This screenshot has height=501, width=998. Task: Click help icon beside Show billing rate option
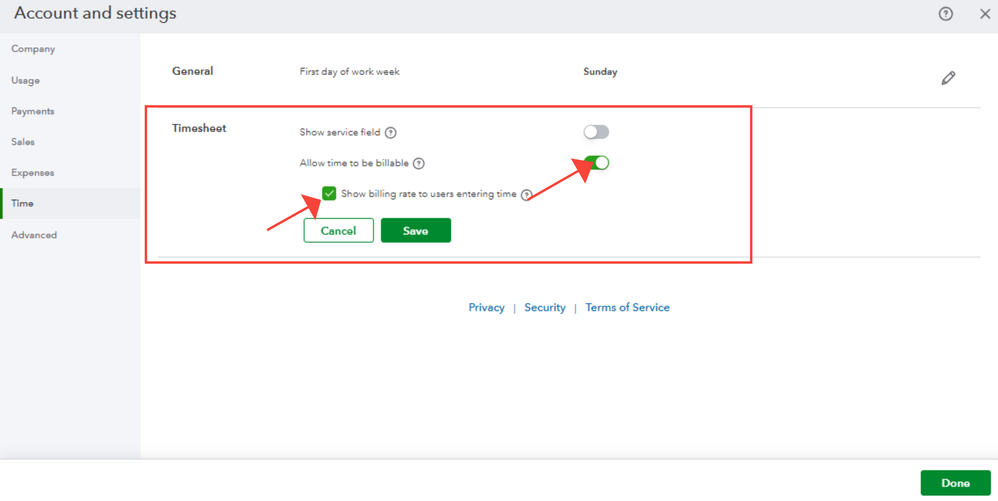click(x=526, y=195)
